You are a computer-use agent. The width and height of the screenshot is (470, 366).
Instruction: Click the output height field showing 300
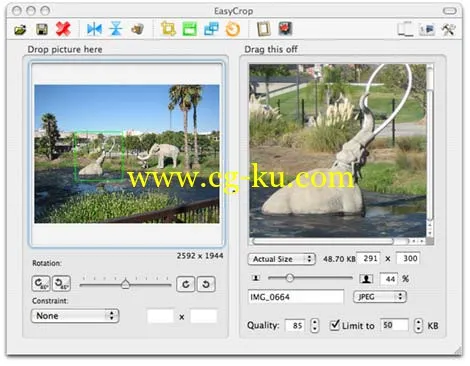tap(408, 258)
